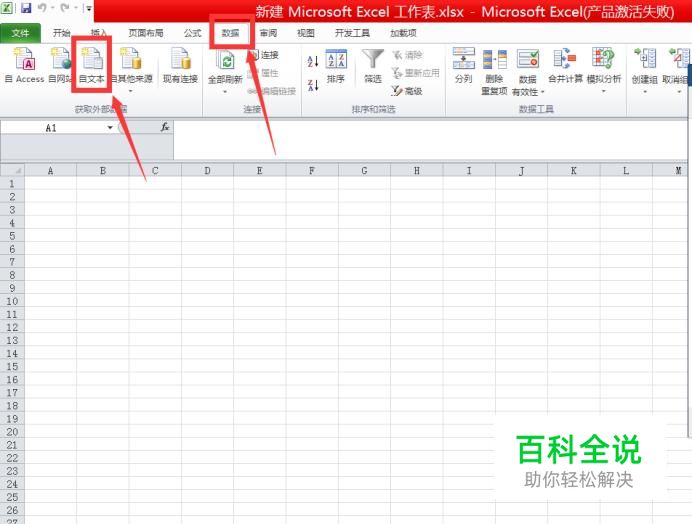Click the From Text (自文本) import icon
The image size is (692, 524).
pyautogui.click(x=92, y=65)
